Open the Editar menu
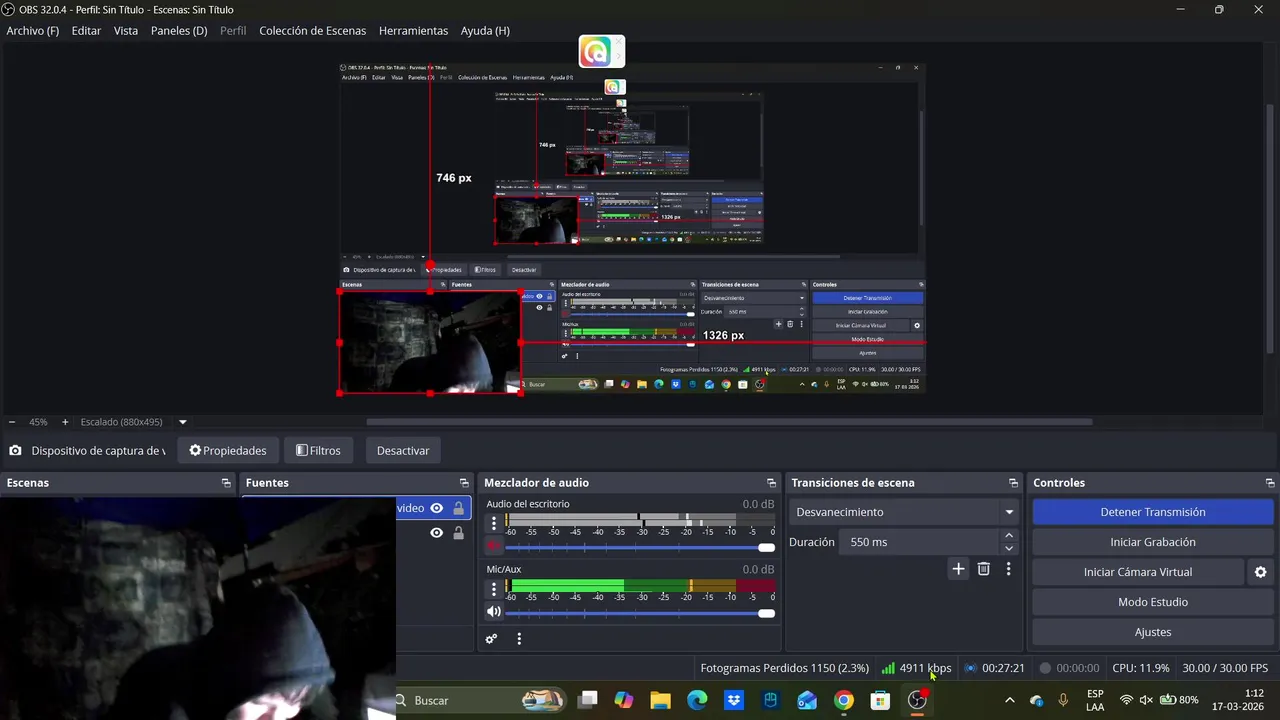 (x=86, y=31)
